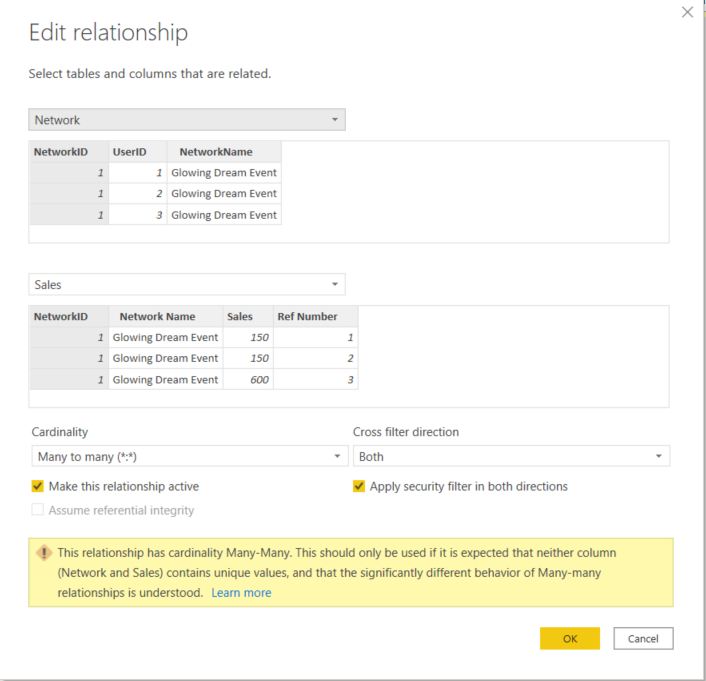
Task: Click UserID value 3 in Network table
Action: [x=138, y=215]
